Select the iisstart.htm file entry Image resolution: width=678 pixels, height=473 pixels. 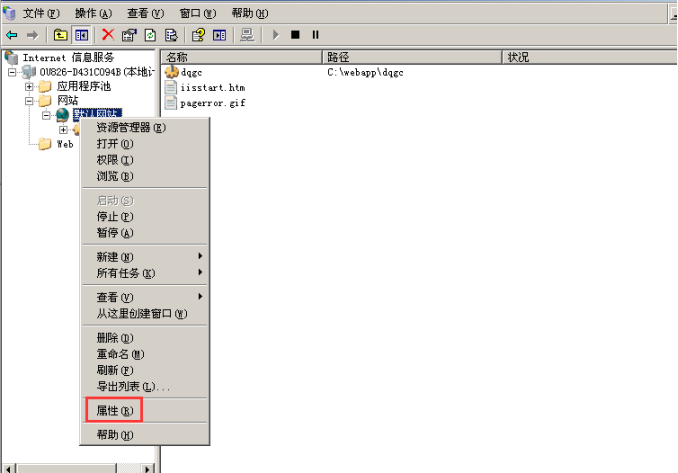pyautogui.click(x=213, y=88)
